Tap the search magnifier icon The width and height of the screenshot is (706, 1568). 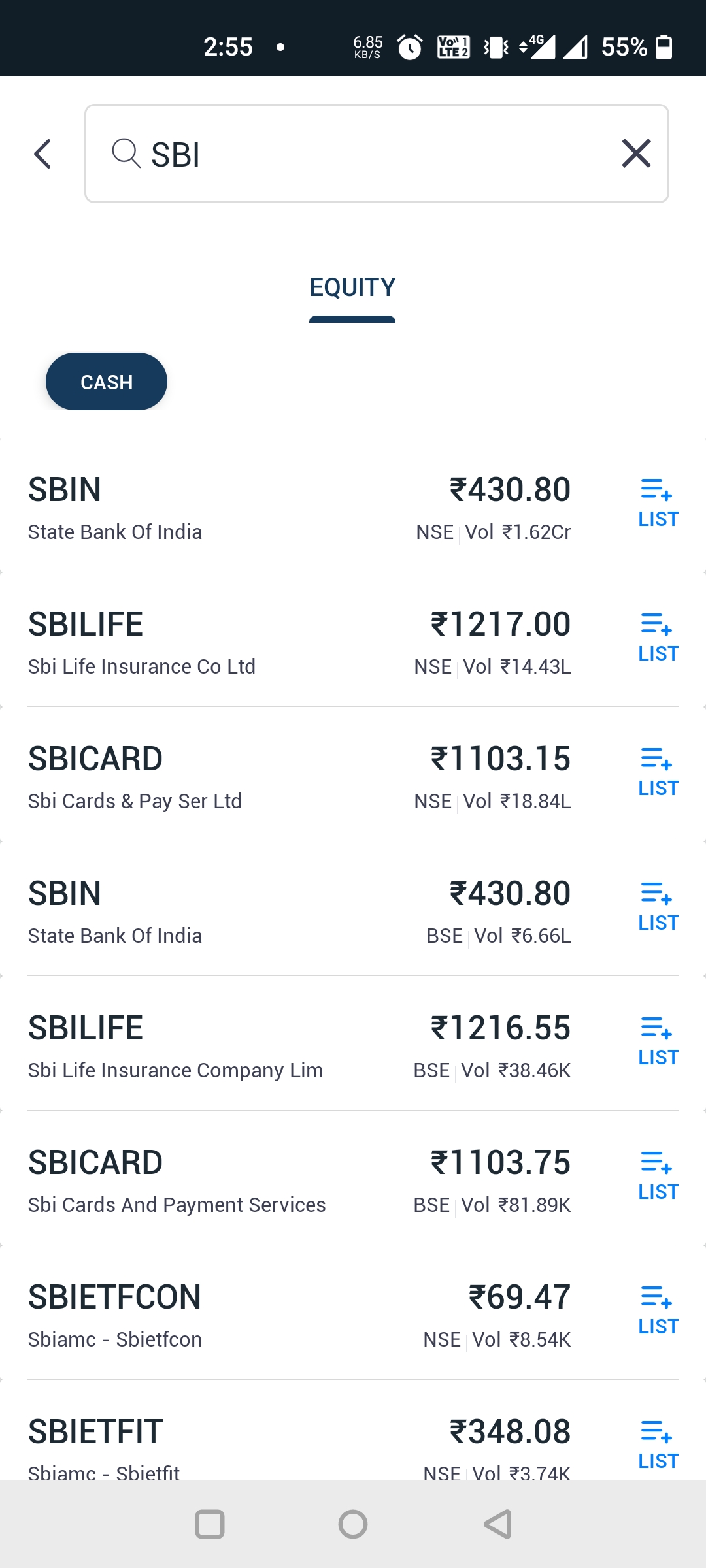(126, 154)
